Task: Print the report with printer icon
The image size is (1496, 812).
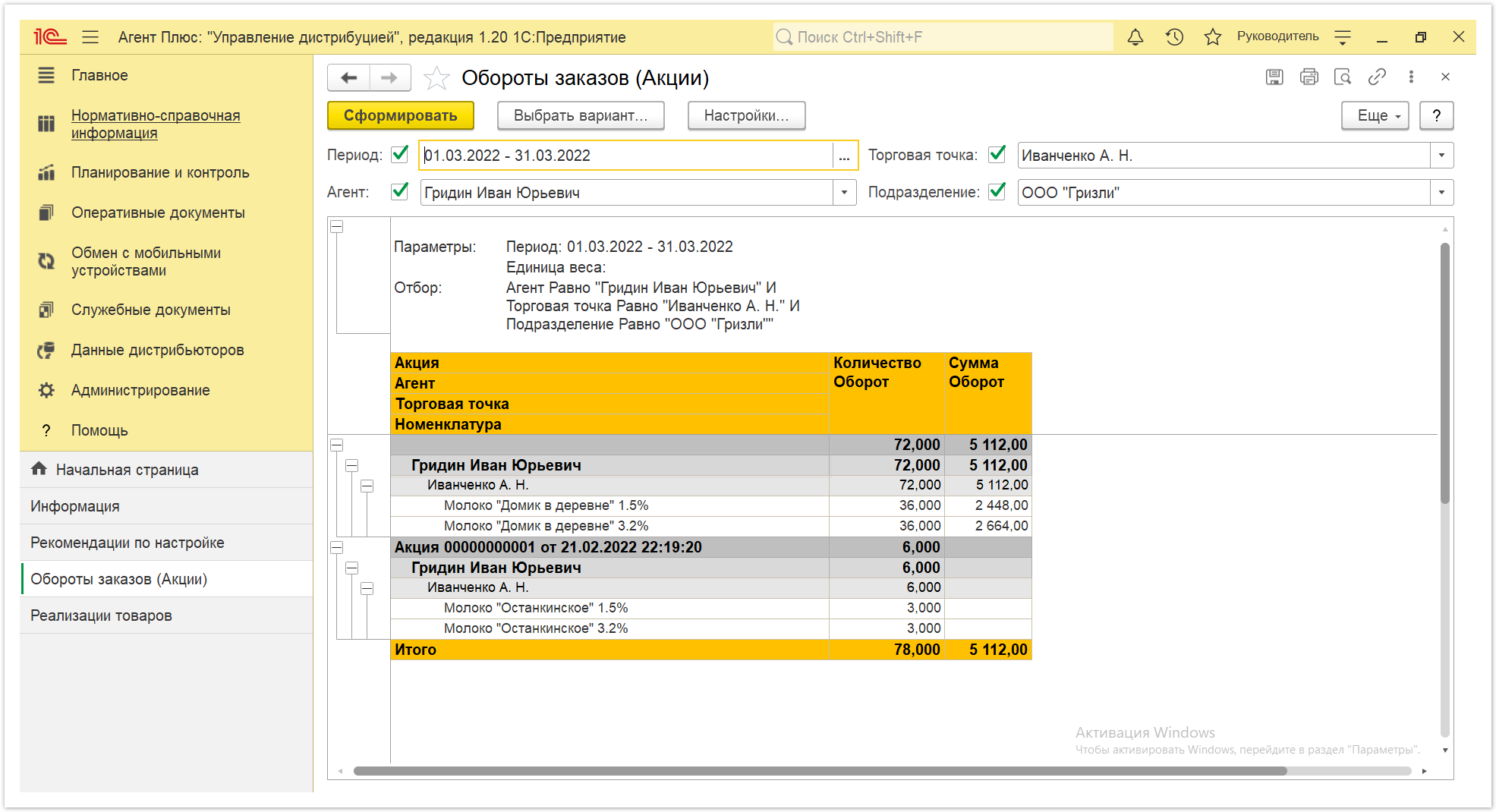Action: tap(1309, 77)
